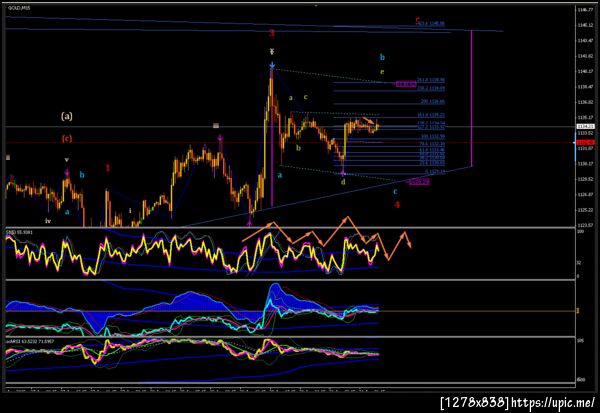Select the 100 Fibonacci level label
The width and height of the screenshot is (600, 413).
[433, 137]
